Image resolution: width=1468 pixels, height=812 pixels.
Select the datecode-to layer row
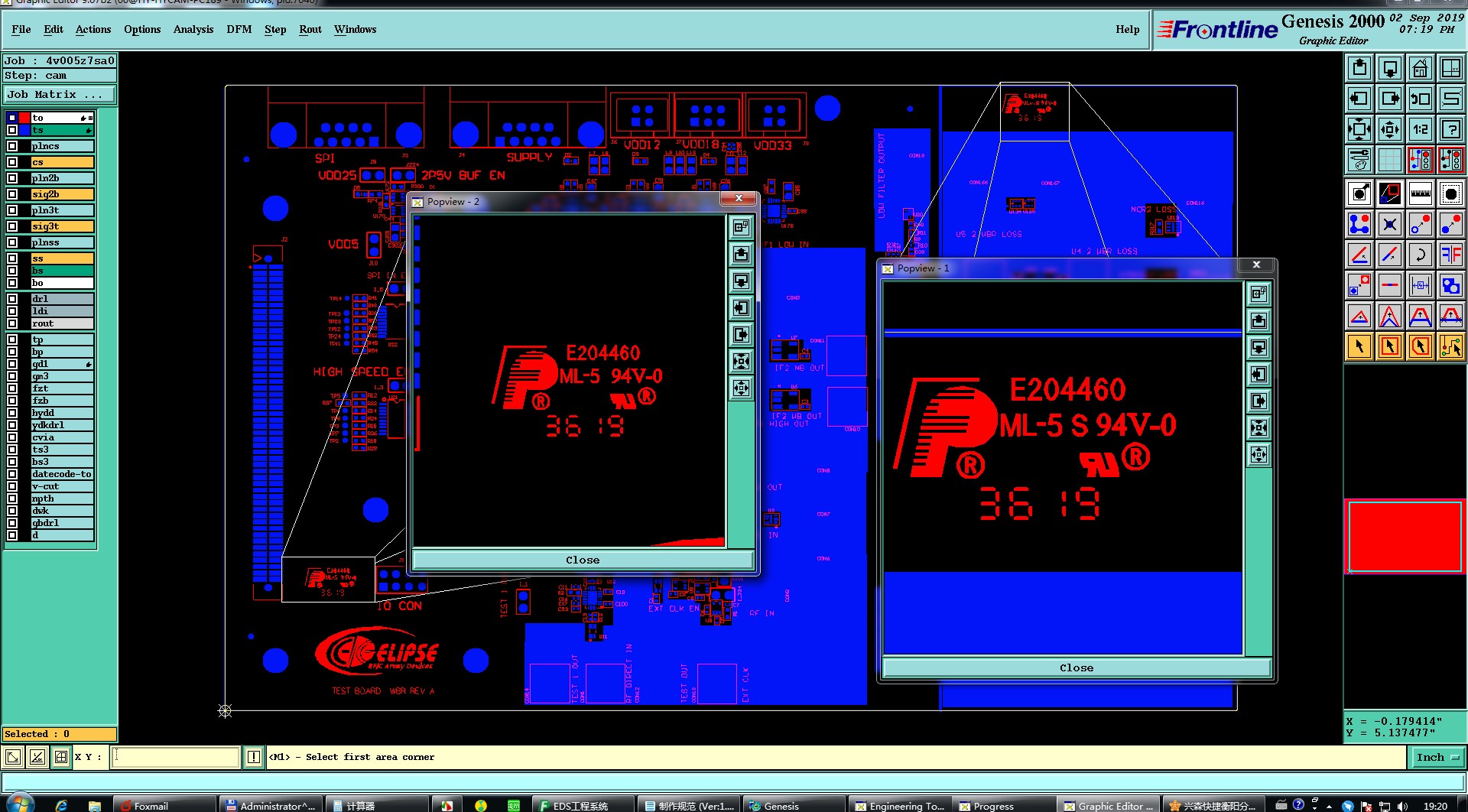[x=62, y=474]
